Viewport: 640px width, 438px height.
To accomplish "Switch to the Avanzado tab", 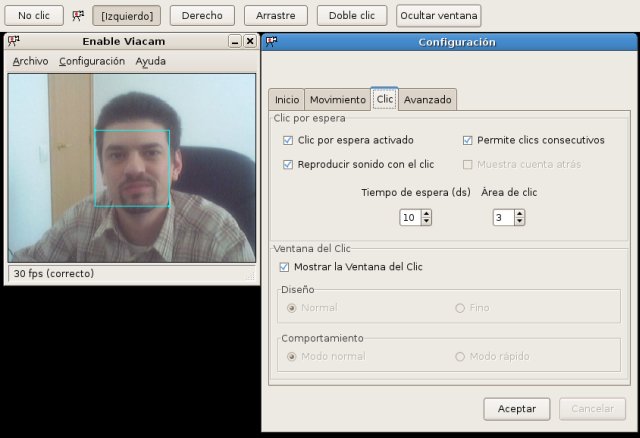I will (x=428, y=100).
